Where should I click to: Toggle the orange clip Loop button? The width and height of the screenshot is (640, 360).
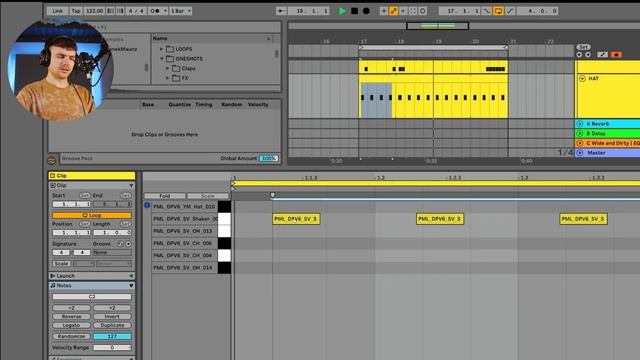pos(92,215)
